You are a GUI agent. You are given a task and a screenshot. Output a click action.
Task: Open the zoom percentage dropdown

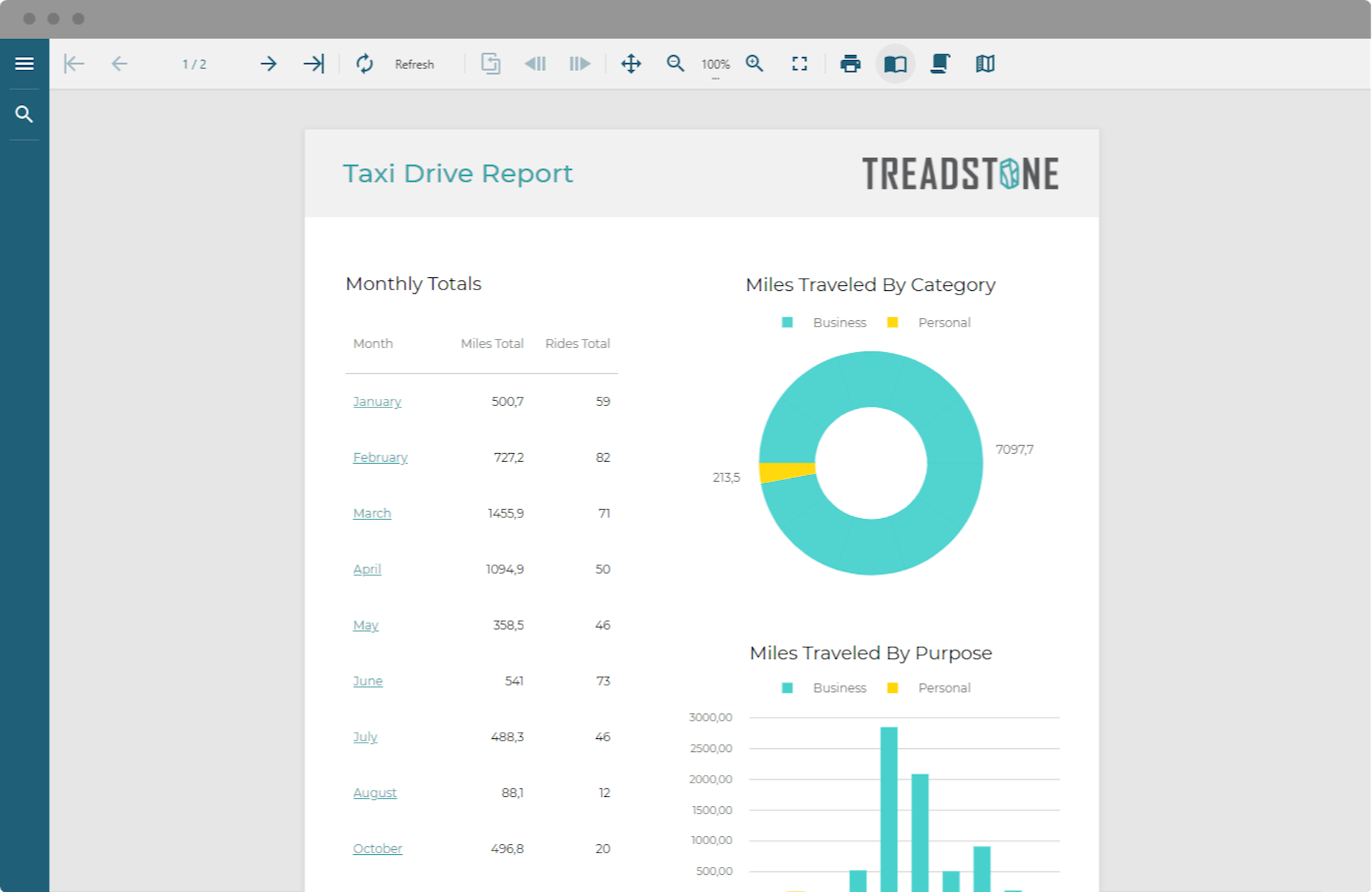point(715,64)
